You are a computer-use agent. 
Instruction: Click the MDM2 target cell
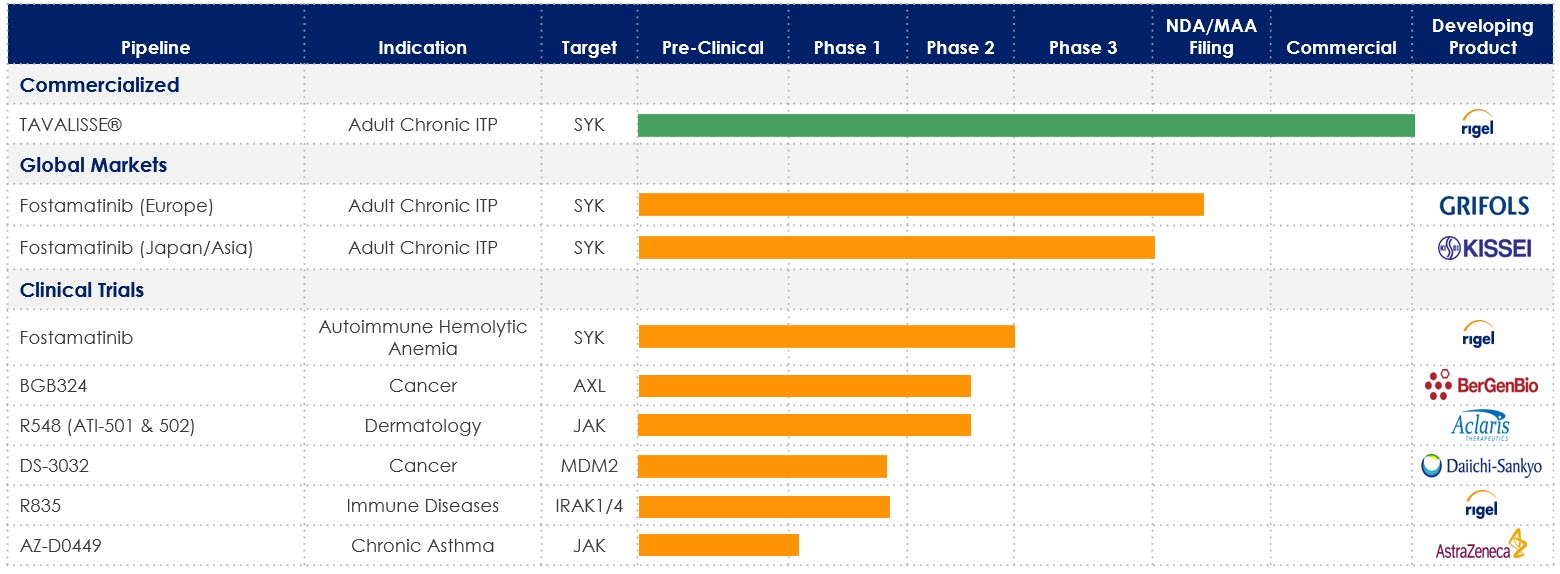[x=589, y=466]
